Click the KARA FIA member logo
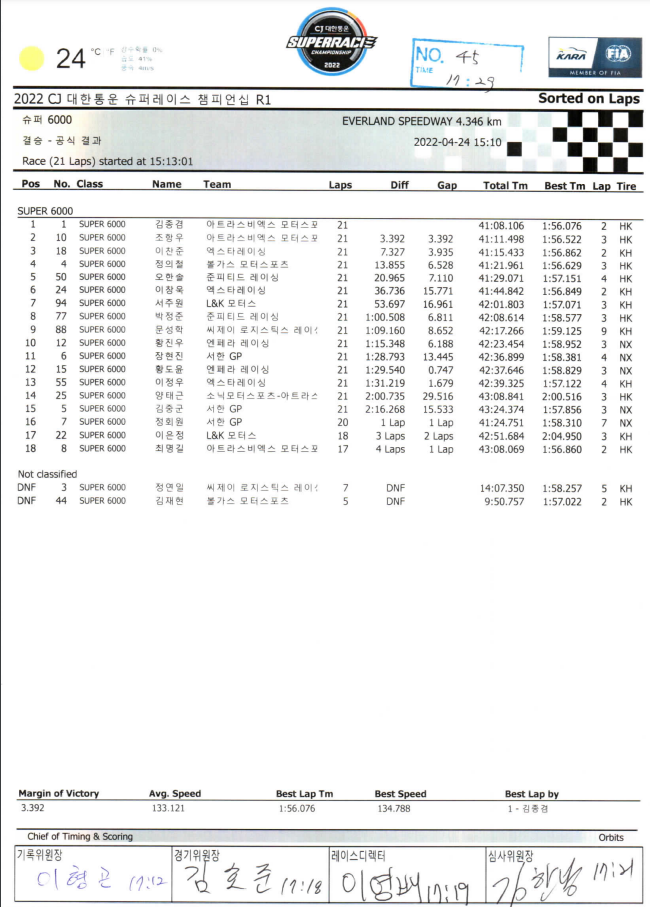Screen dimensions: 650x907 pyautogui.click(x=594, y=57)
